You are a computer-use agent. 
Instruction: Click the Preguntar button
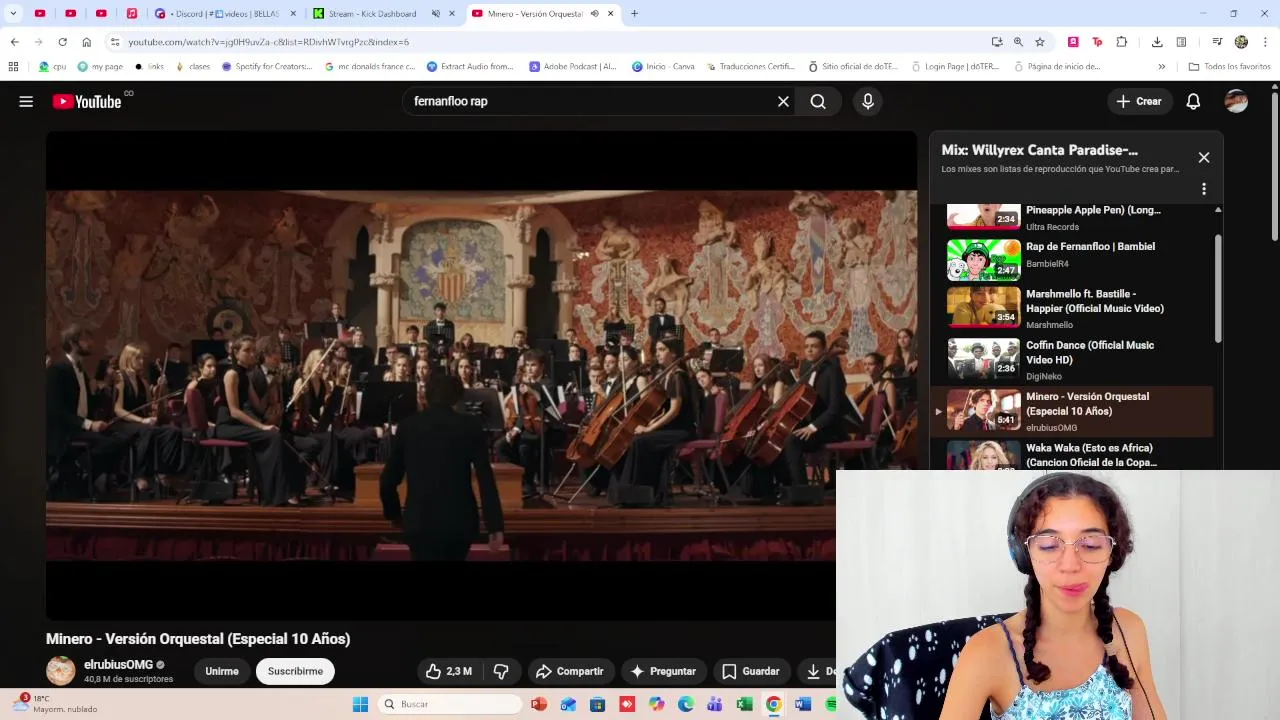pyautogui.click(x=663, y=671)
